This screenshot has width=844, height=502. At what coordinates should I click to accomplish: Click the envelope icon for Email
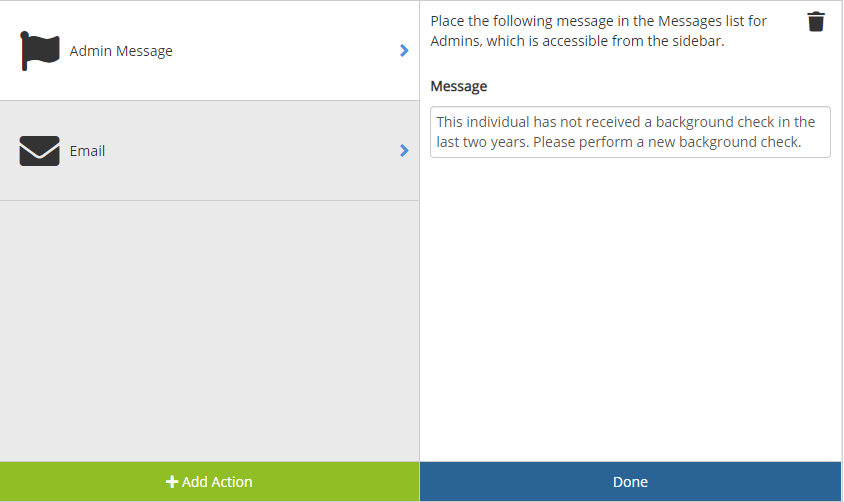point(40,151)
